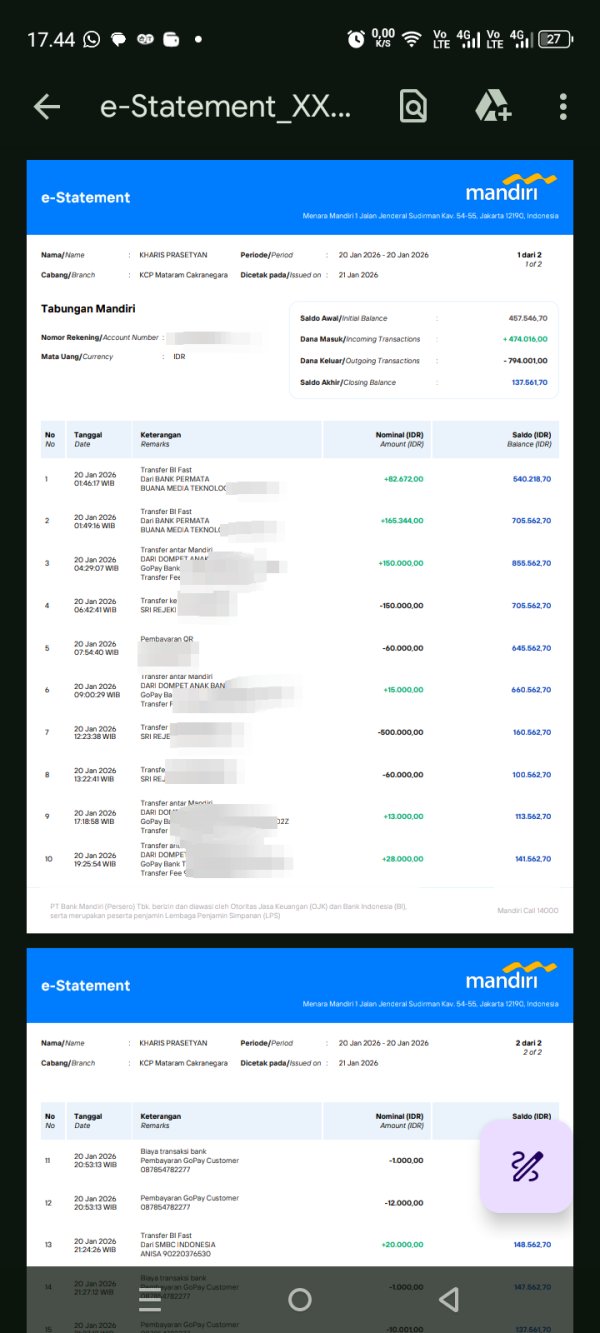Tap the Biaya transaksi bank remark in row 11
Screen dimensions: 600x1333
click(173, 1152)
